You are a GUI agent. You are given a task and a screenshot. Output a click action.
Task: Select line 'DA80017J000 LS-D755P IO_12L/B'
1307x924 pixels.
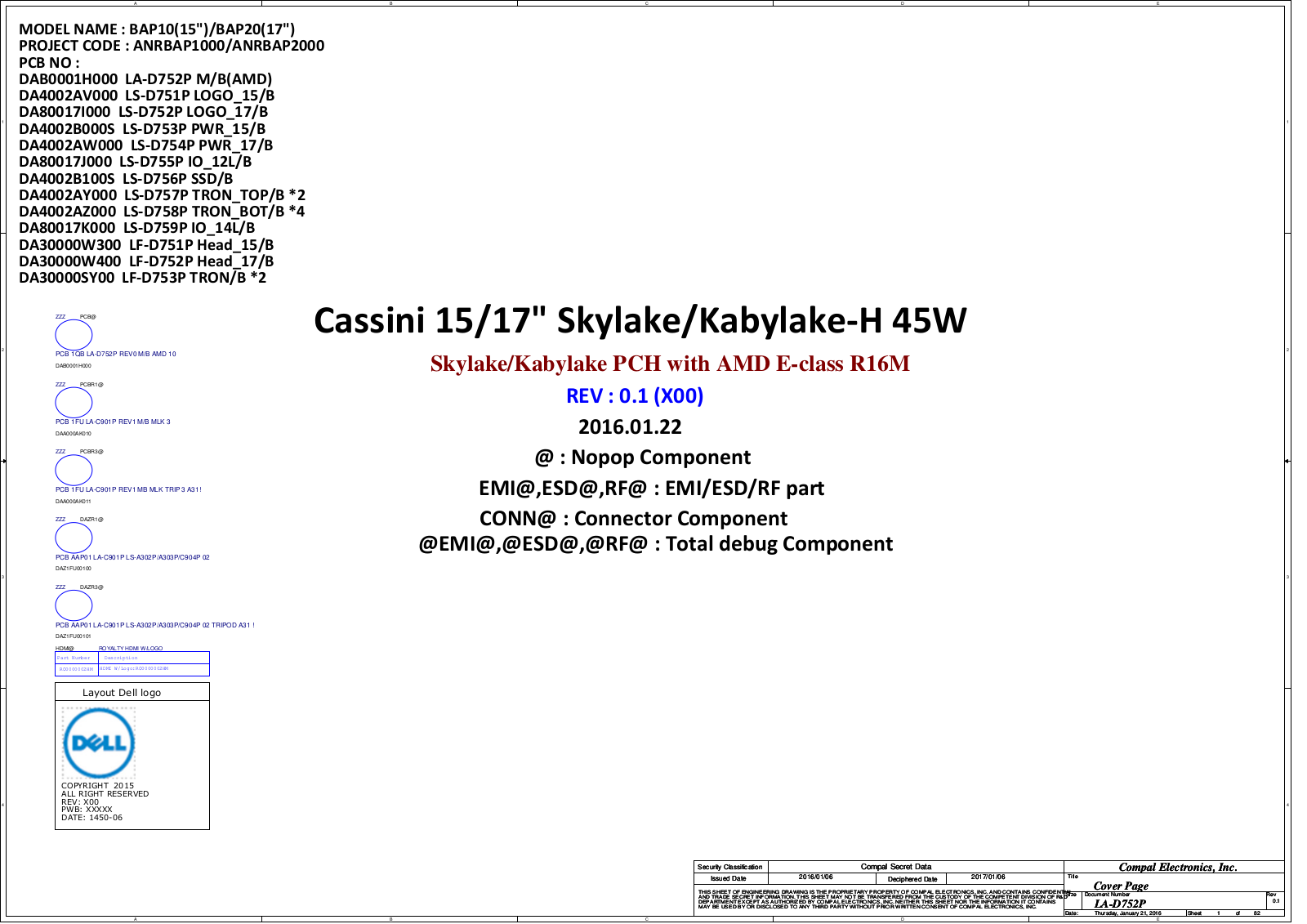(136, 162)
